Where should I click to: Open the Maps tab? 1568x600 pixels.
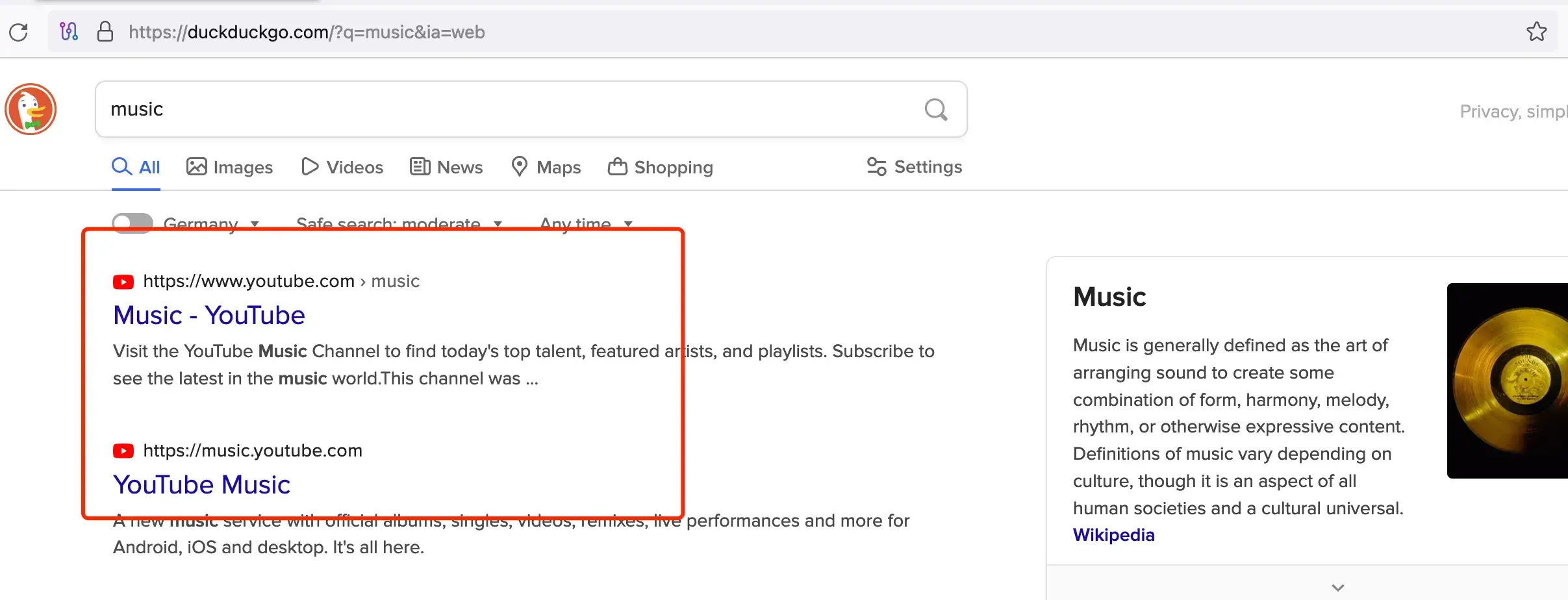(x=546, y=168)
